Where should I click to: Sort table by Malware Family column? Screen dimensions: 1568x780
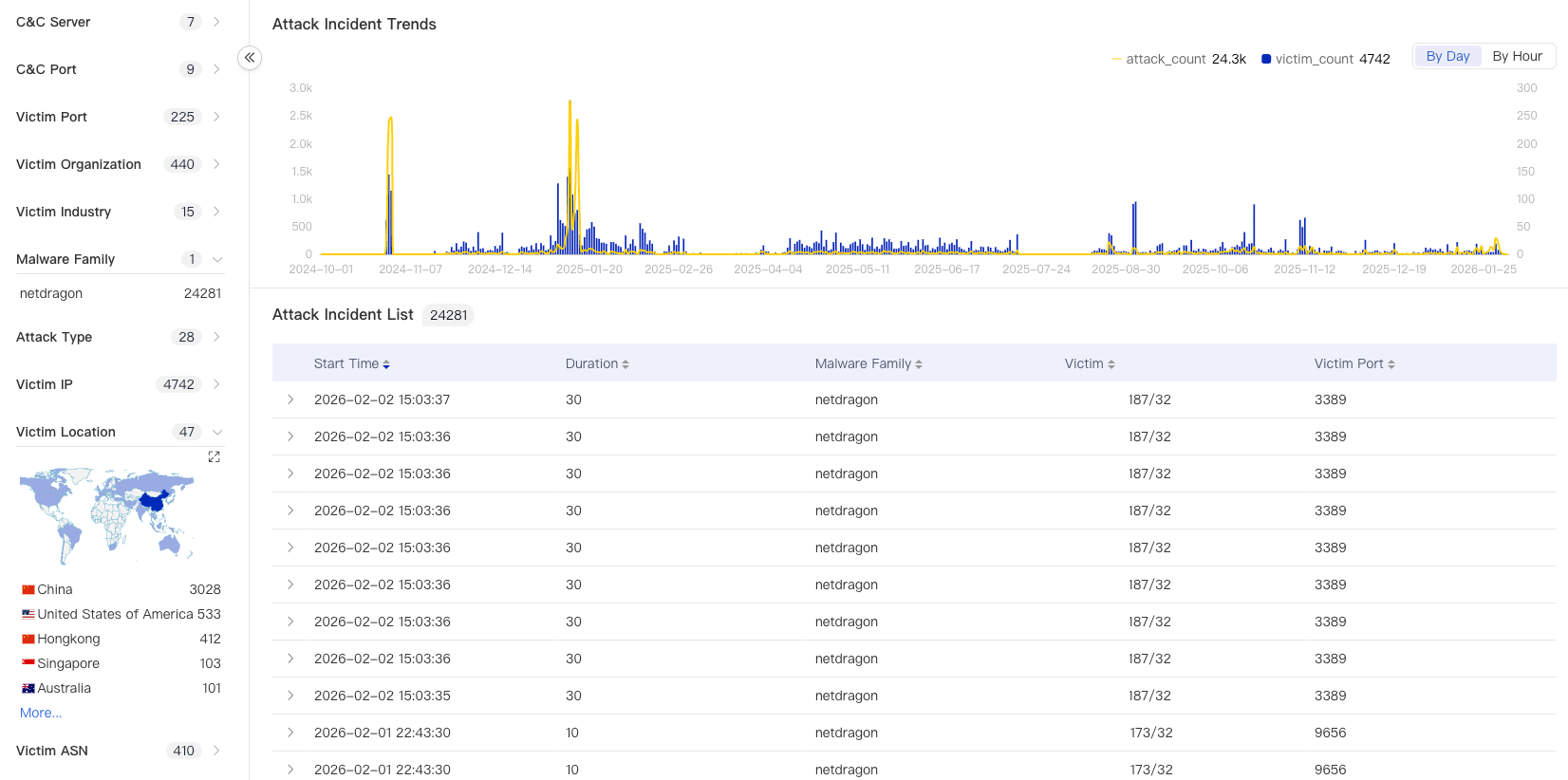pos(919,364)
